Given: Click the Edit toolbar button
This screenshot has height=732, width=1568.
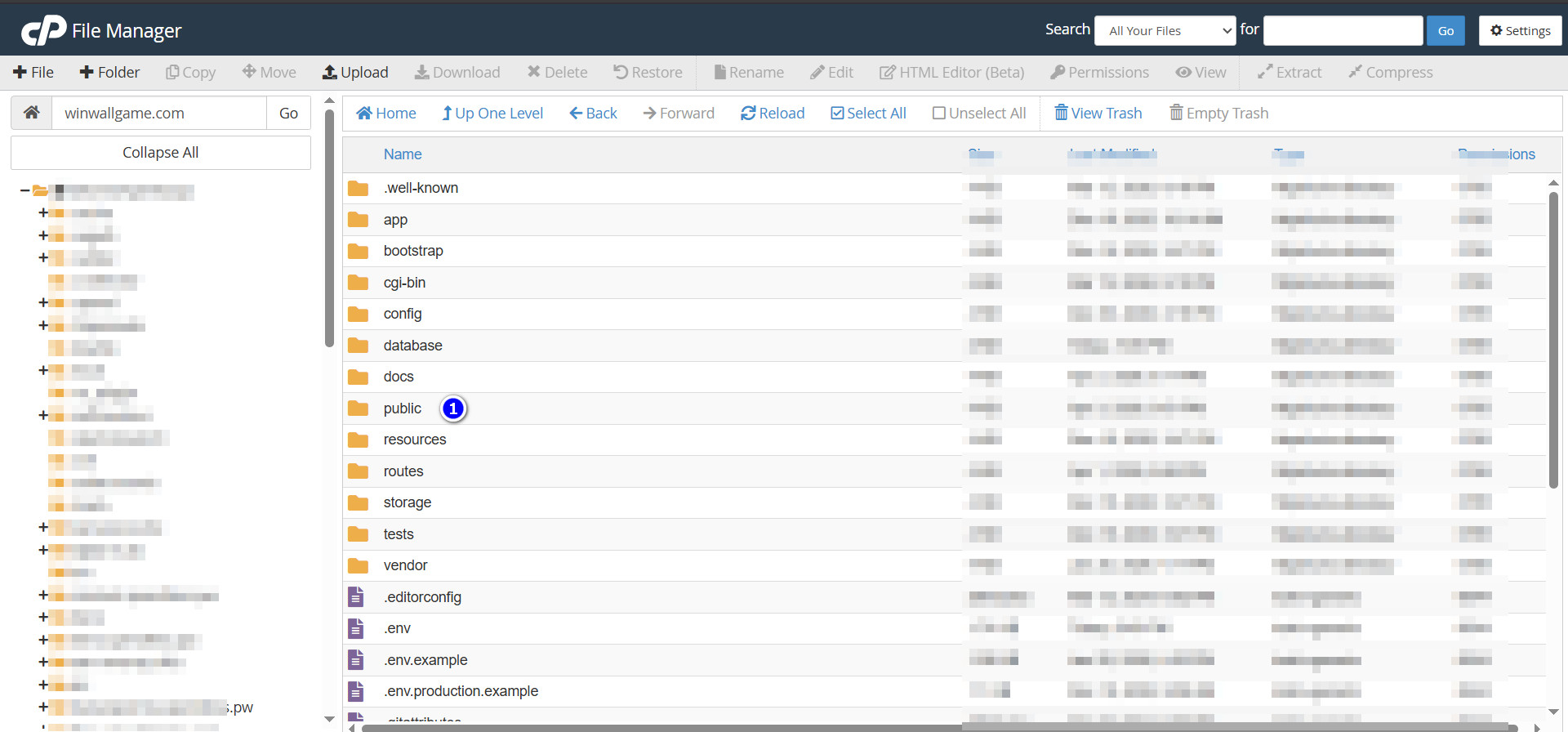Looking at the screenshot, I should (x=832, y=73).
